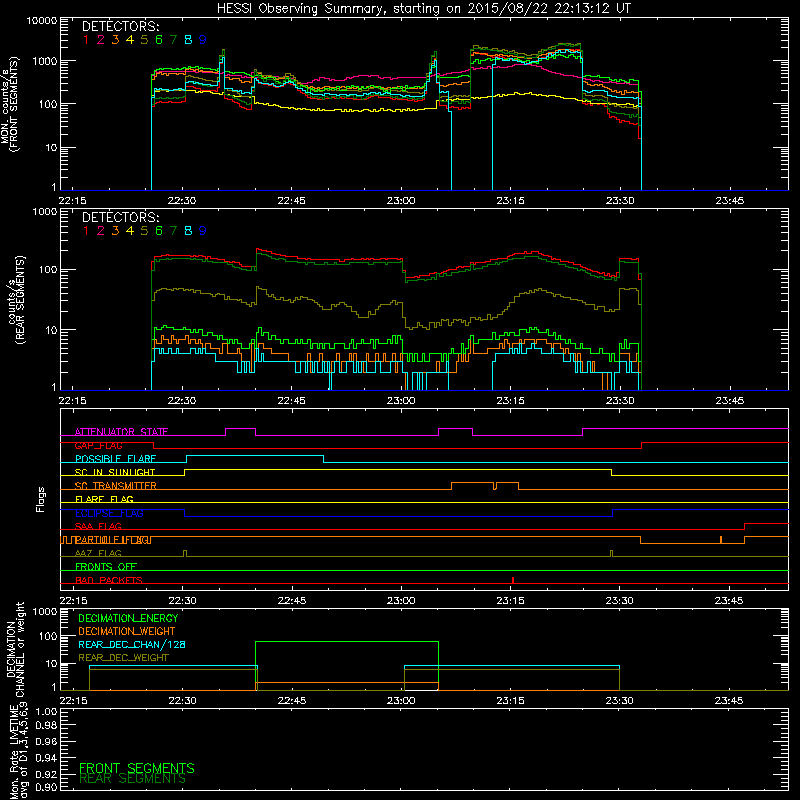Click the POSSIBLE_FLARE flag label

click(115, 459)
